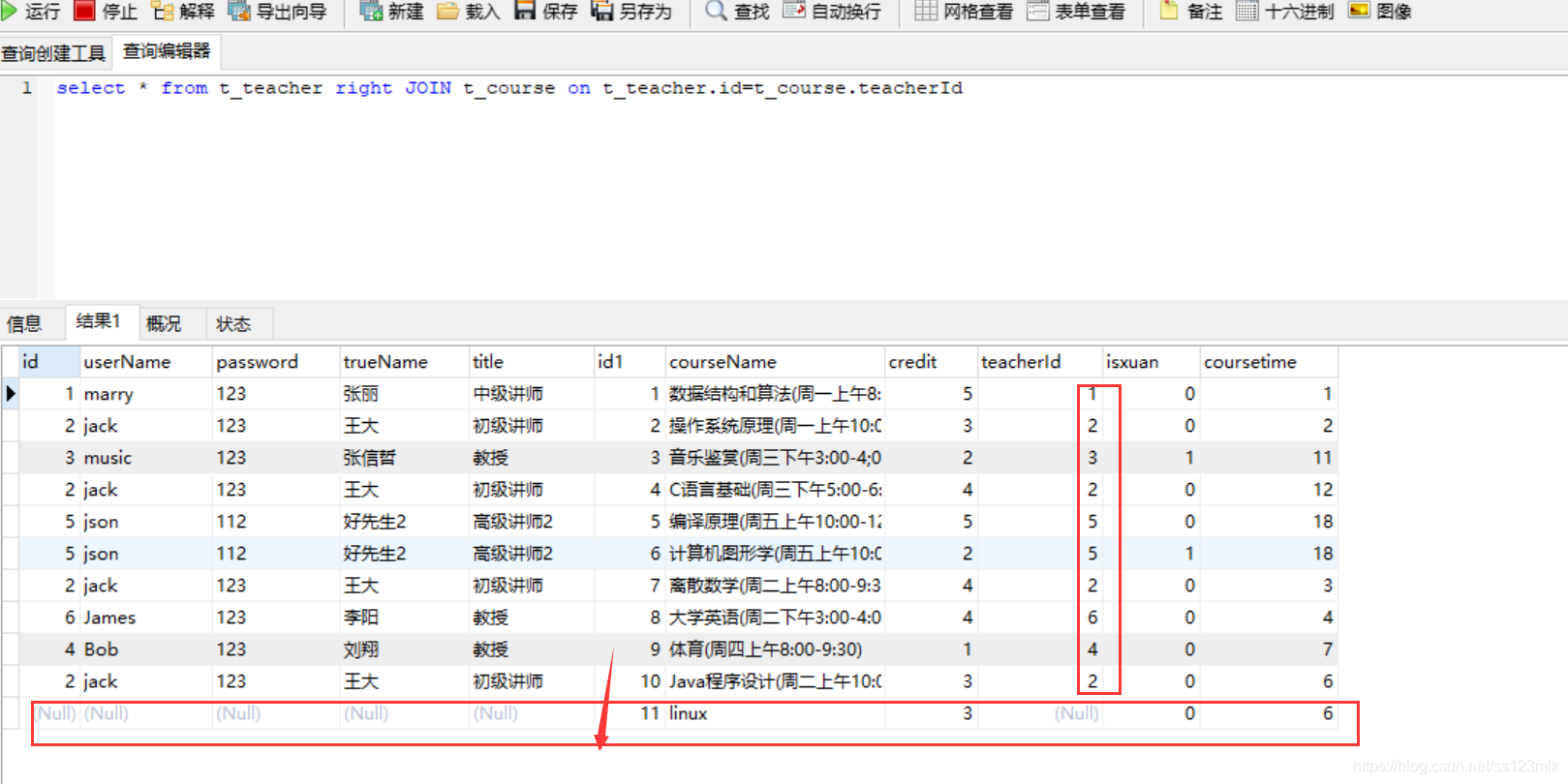The width and height of the screenshot is (1568, 784).
Task: Save the query with 保存
Action: [x=545, y=12]
